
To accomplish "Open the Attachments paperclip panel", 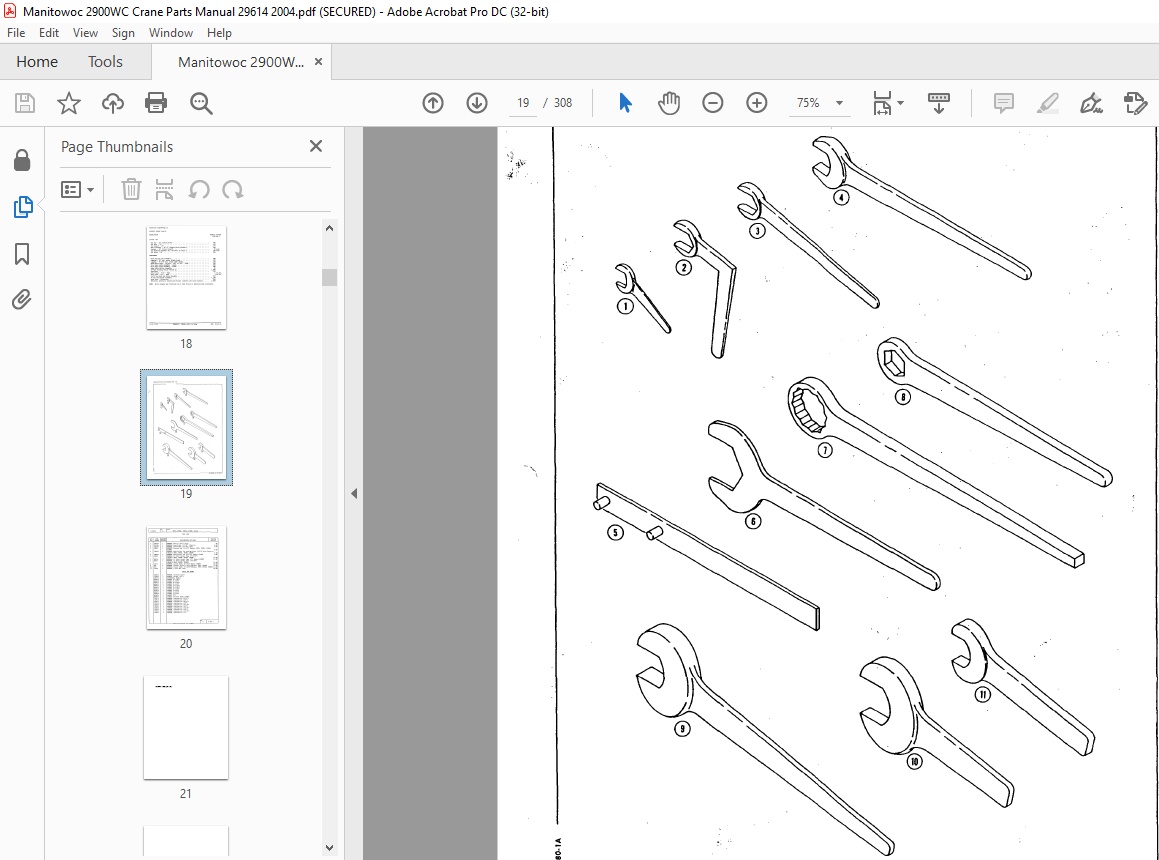I will click(x=22, y=299).
